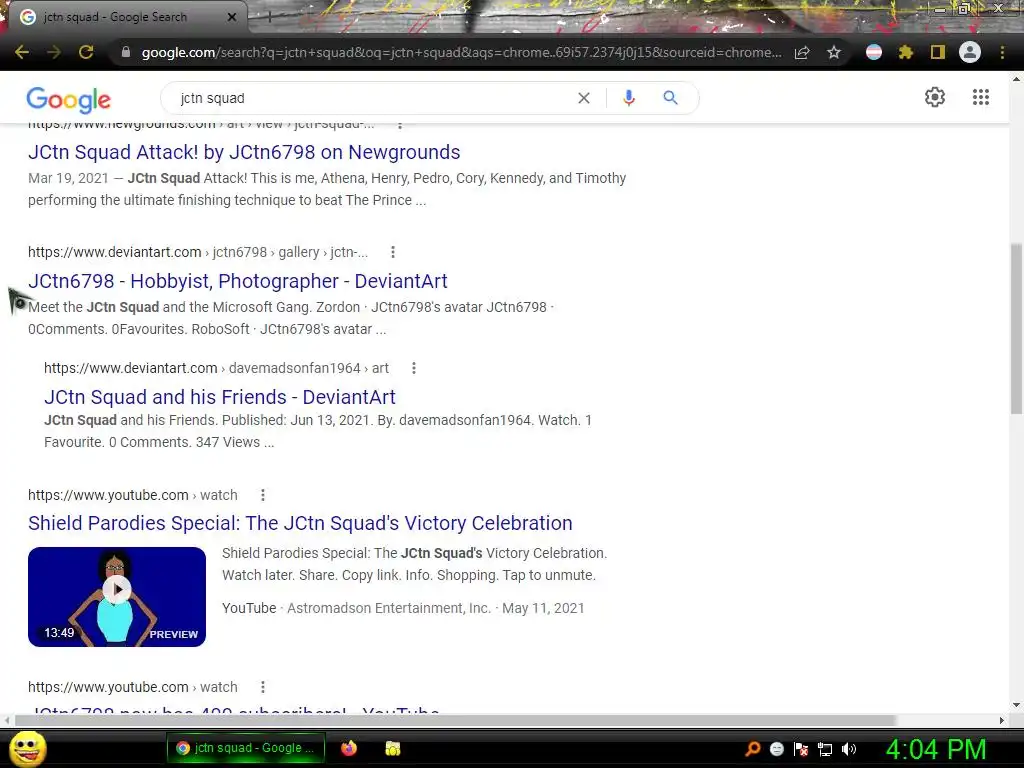Go to Google homepage via logo

69,99
